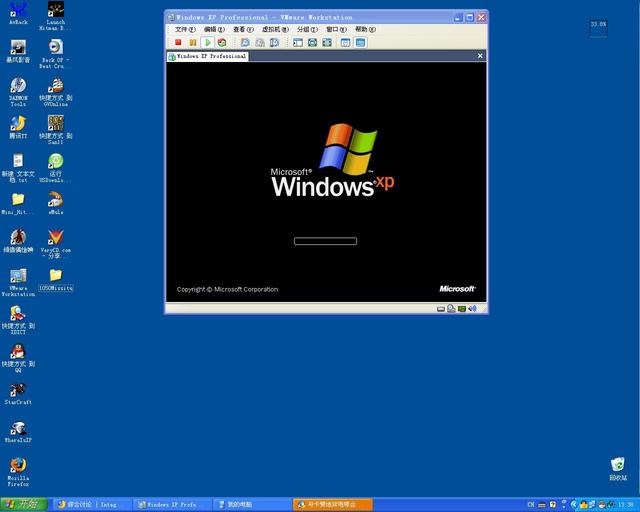Click the AcBack desktop shortcut
The height and width of the screenshot is (512, 640).
tap(18, 13)
